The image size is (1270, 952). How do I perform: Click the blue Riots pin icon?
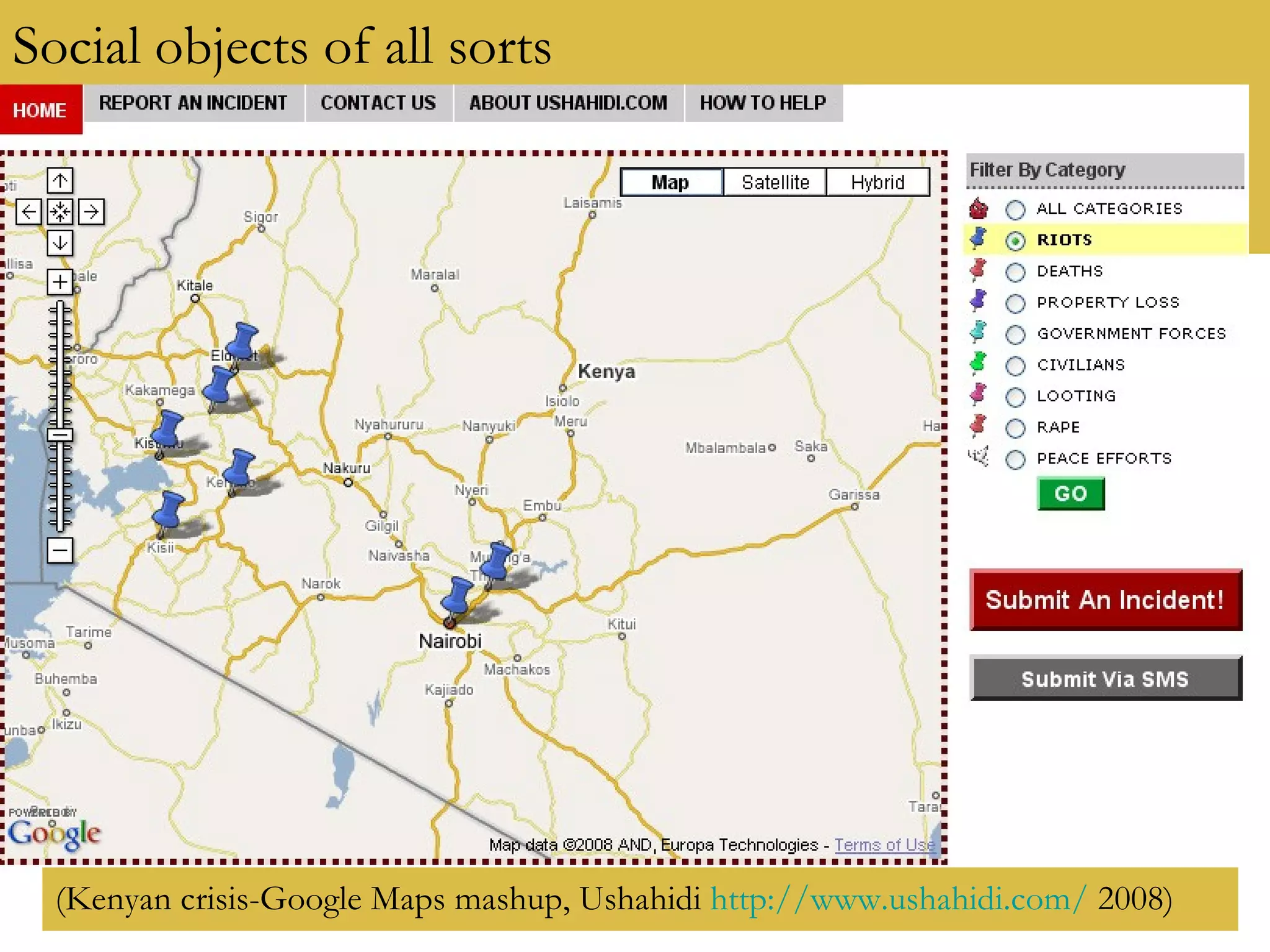[x=979, y=238]
